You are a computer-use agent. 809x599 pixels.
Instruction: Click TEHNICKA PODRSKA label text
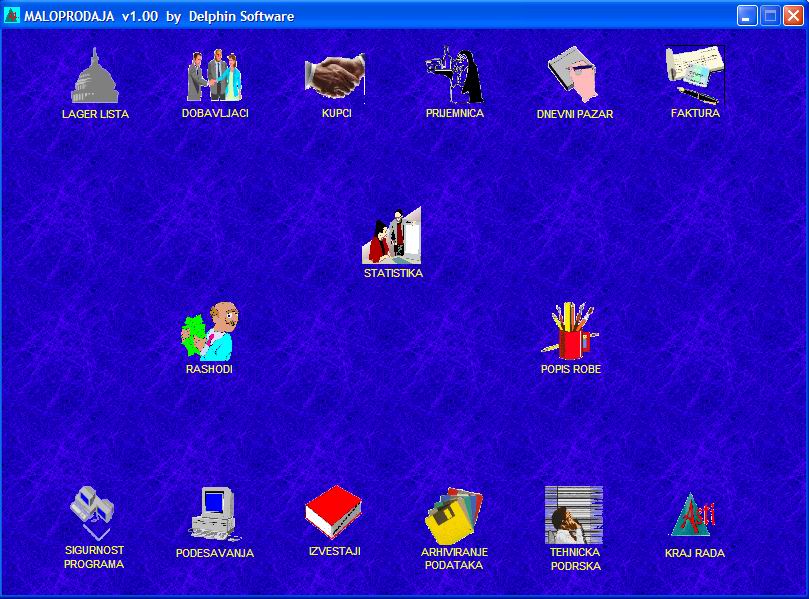(575, 559)
